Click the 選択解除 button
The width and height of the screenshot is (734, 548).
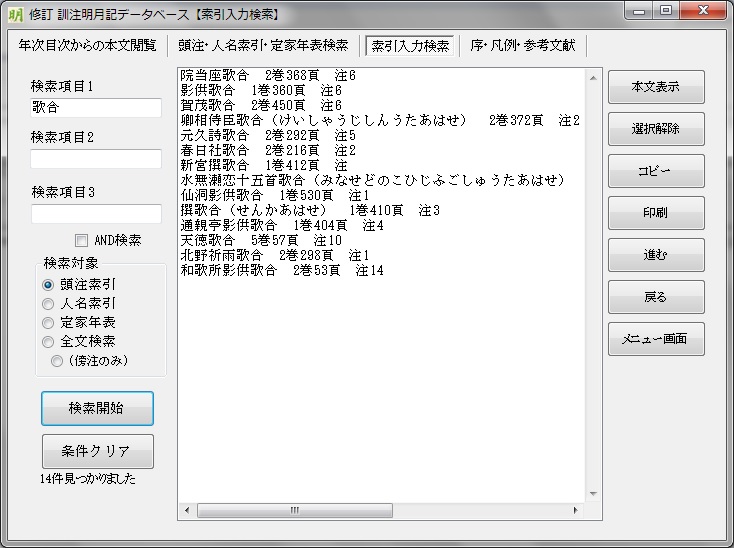click(x=656, y=129)
